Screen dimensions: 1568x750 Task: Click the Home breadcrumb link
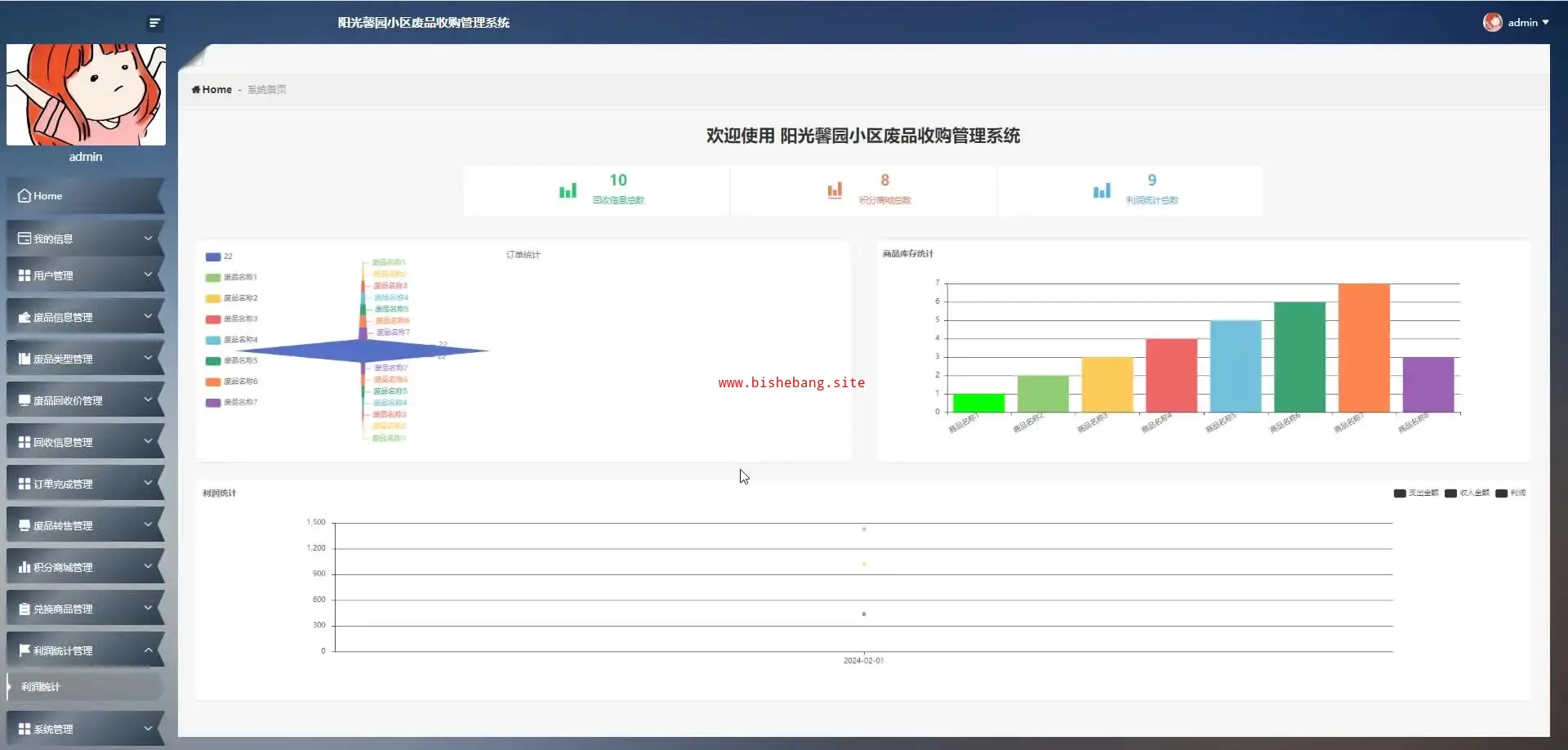[x=216, y=90]
